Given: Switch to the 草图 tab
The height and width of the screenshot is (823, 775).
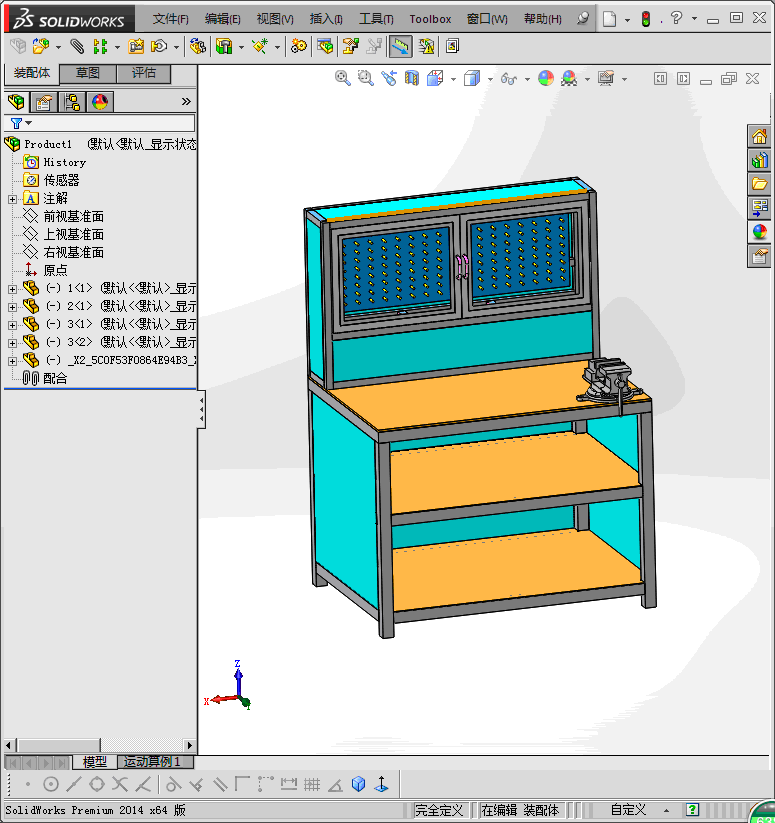Looking at the screenshot, I should coord(88,73).
